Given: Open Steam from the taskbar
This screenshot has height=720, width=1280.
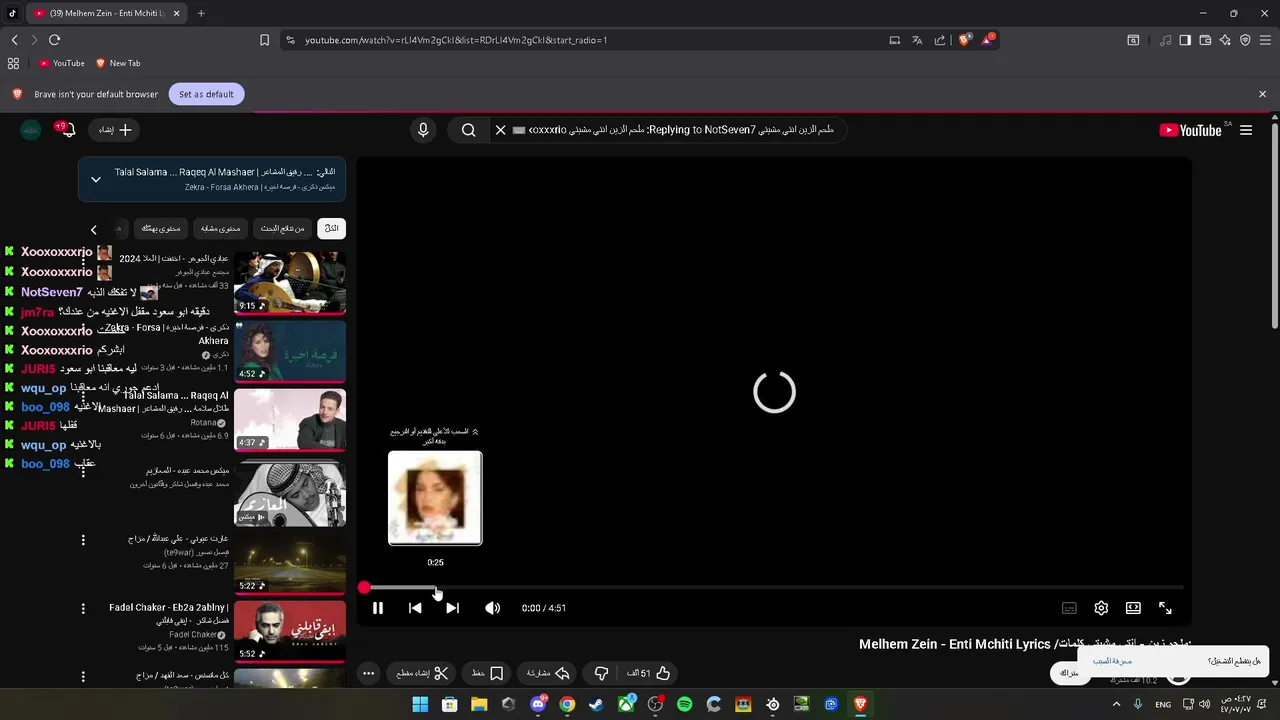Looking at the screenshot, I should point(597,704).
